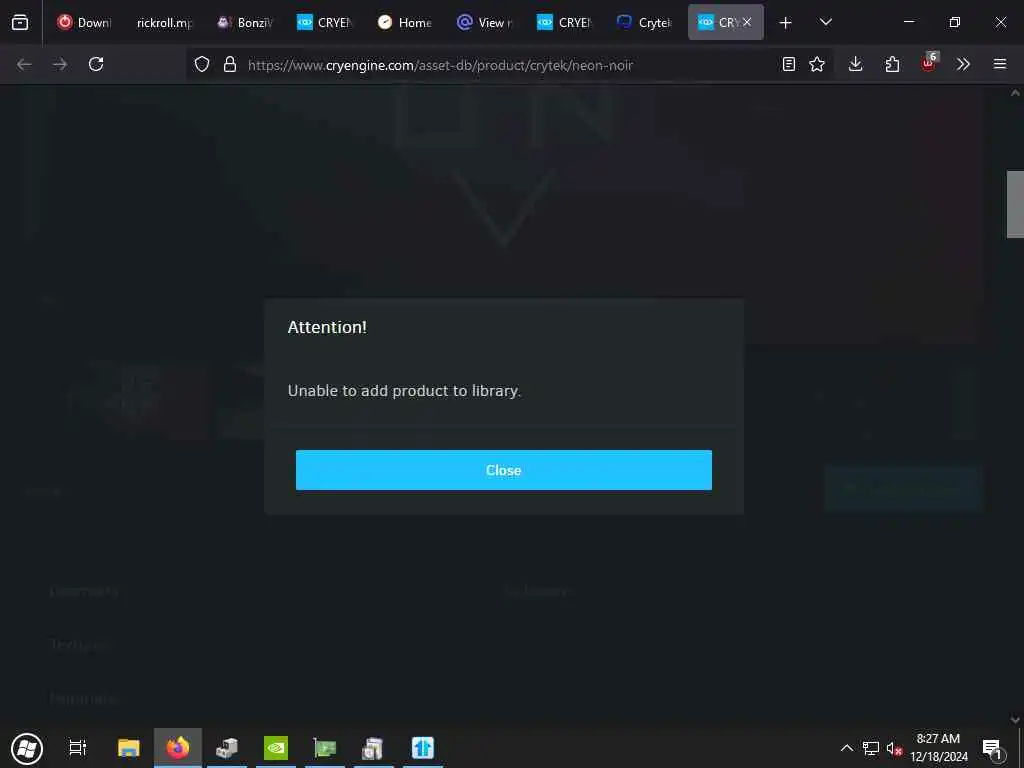Open the circuit board taskbar app
This screenshot has height=768, width=1024.
(x=325, y=748)
